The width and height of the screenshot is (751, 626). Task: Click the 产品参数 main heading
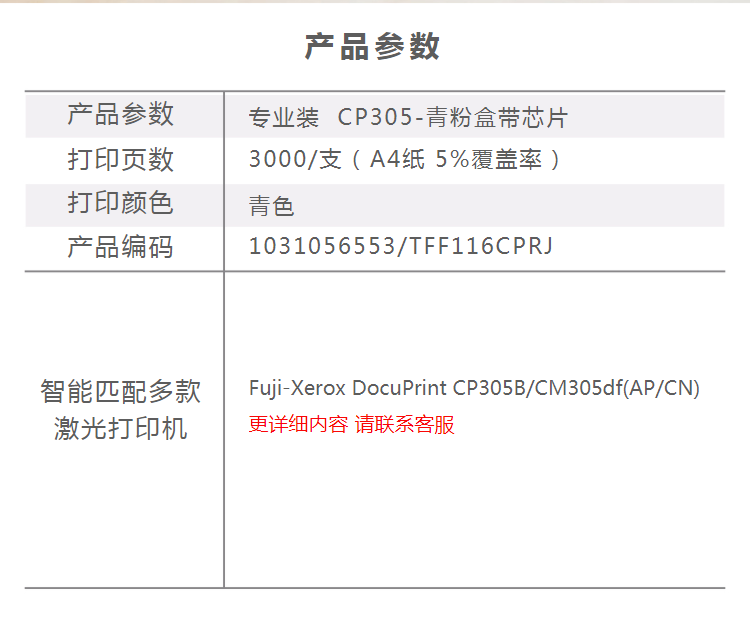click(x=372, y=46)
